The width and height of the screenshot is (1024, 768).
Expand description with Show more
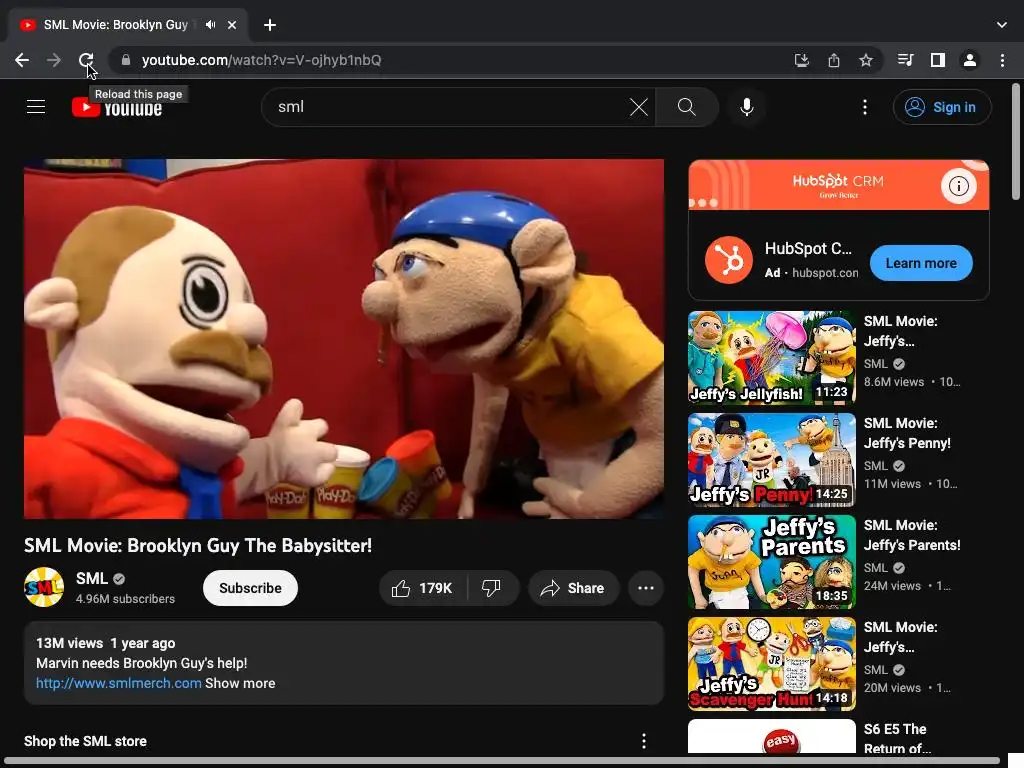(240, 683)
